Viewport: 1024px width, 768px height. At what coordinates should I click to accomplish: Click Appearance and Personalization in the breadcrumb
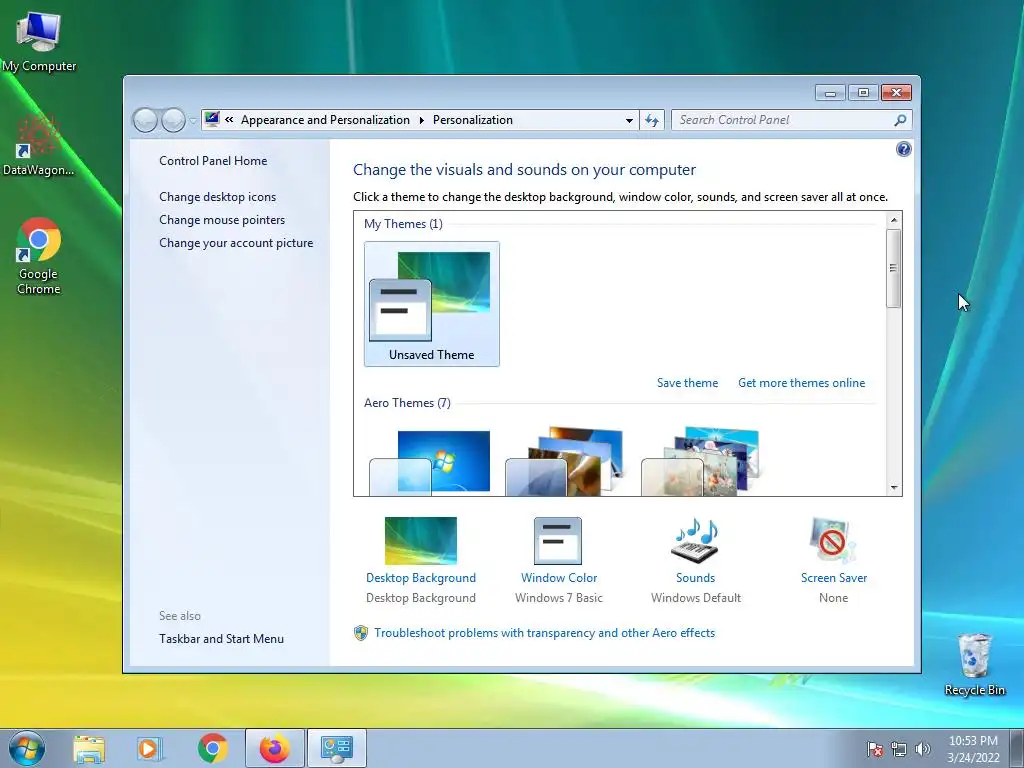(x=325, y=120)
